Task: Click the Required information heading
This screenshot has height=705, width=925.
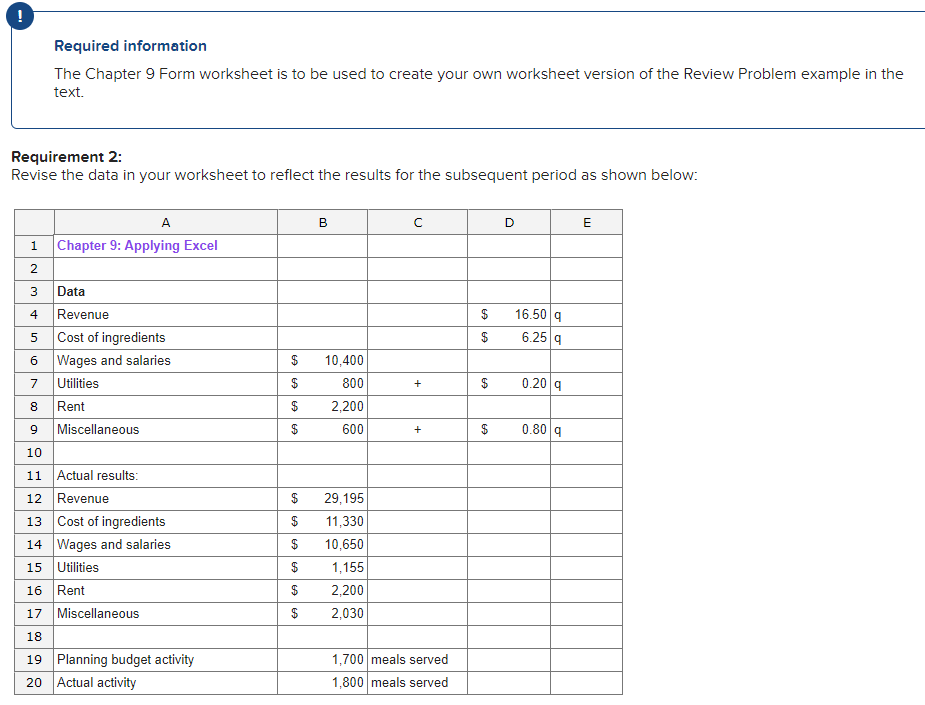Action: (130, 45)
